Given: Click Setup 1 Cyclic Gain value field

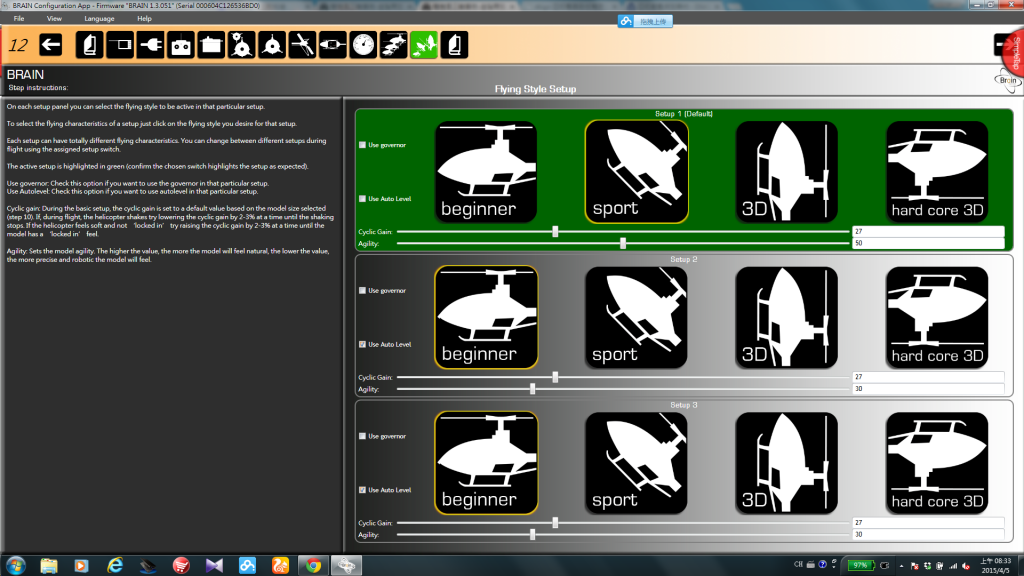Looking at the screenshot, I should (x=928, y=231).
